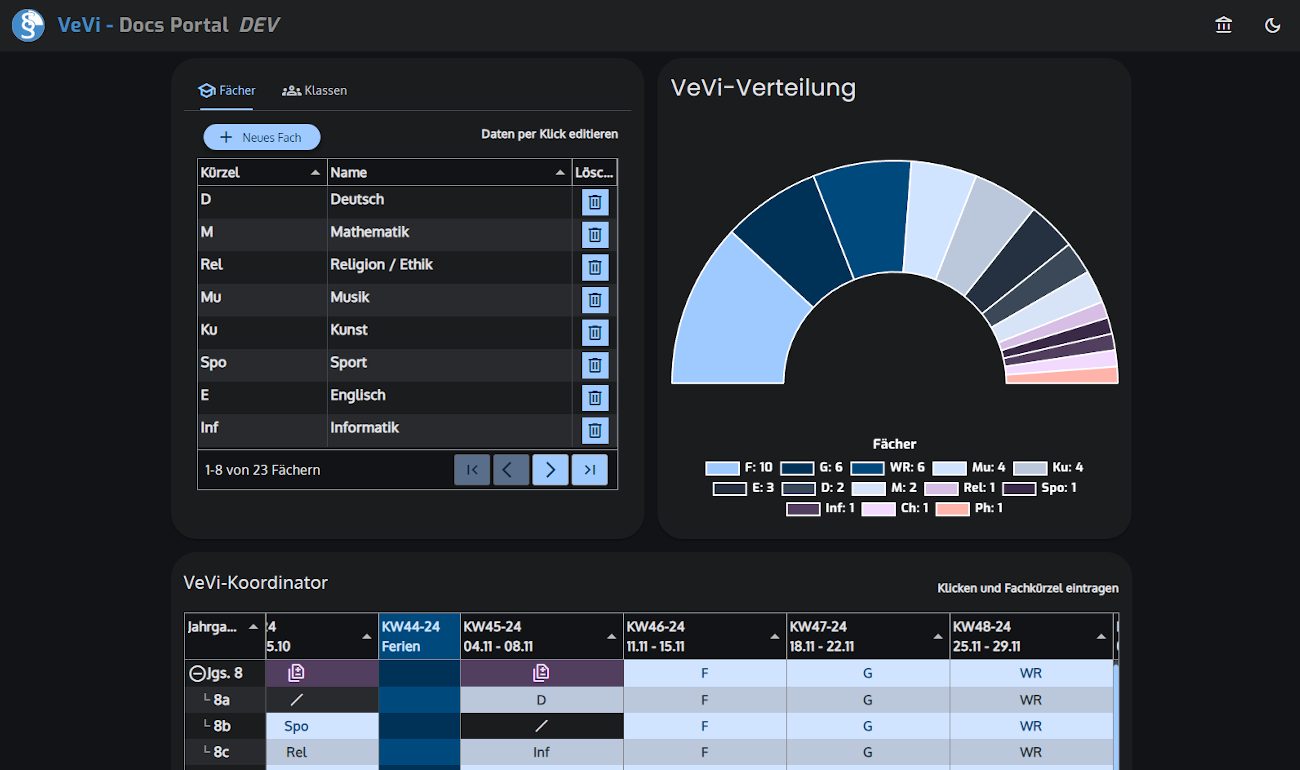Viewport: 1300px width, 770px height.
Task: Click the VeVi logo icon
Action: pyautogui.click(x=28, y=25)
